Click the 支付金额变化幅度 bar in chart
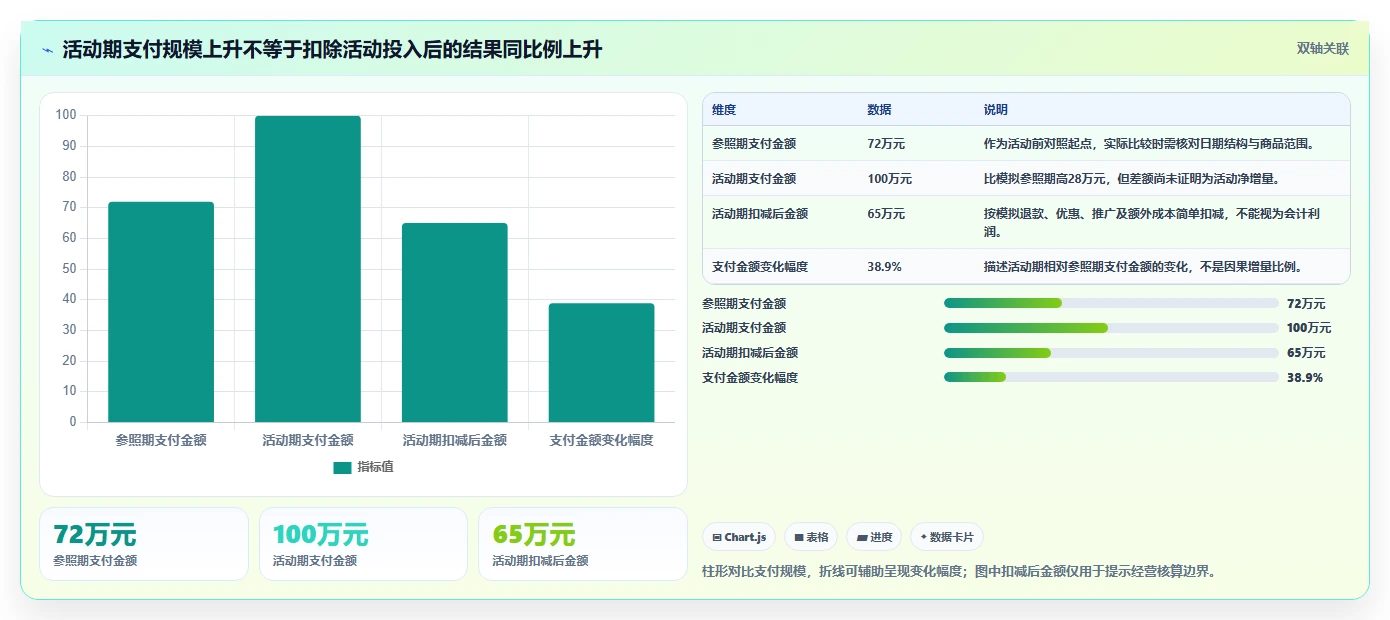Viewport: 1390px width, 620px height. point(602,363)
